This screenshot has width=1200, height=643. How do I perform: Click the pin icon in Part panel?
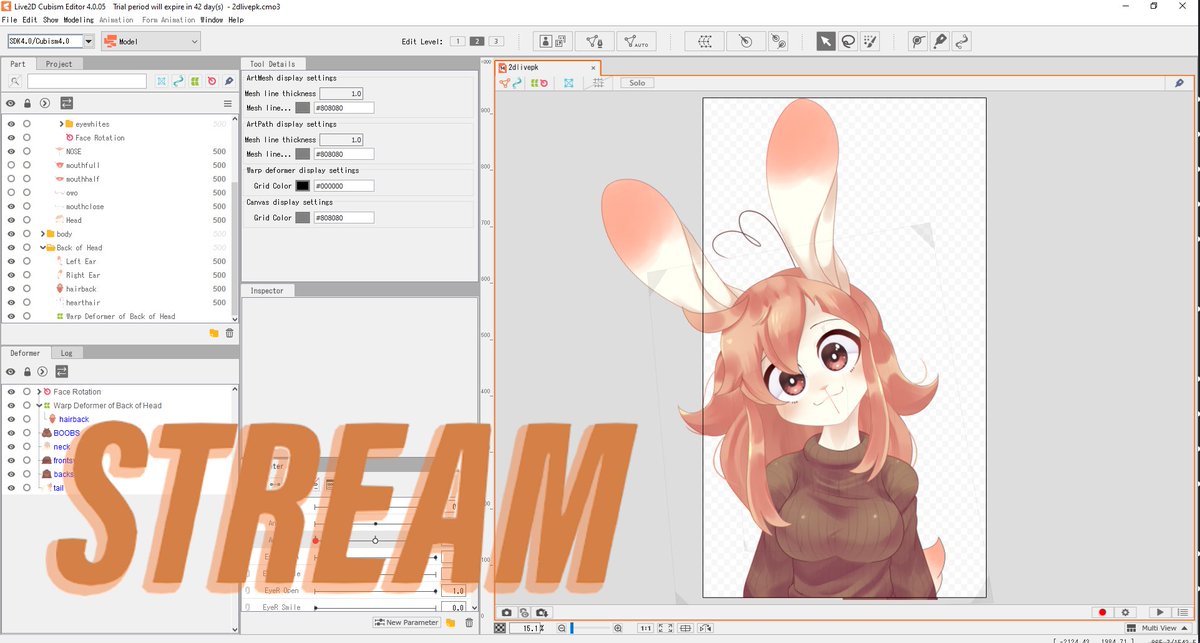coord(229,81)
